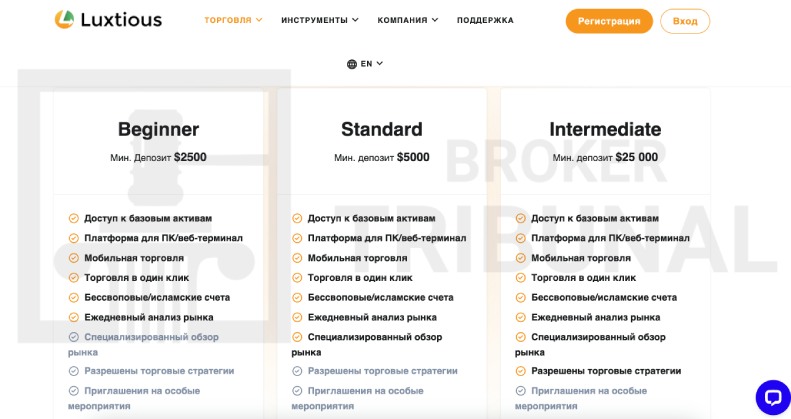
Task: Click Beginner's greyed Специализированный обзор check icon
Action: (74, 337)
